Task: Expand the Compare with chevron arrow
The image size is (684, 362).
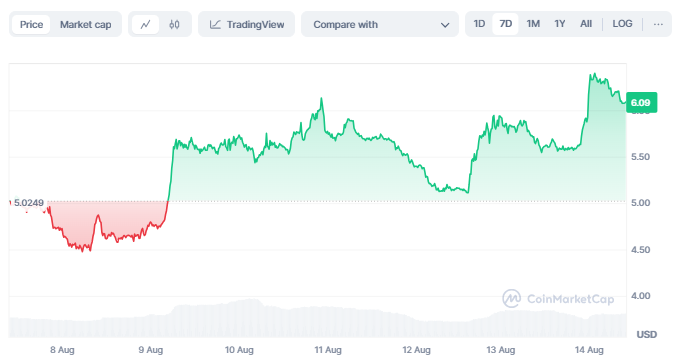Action: tap(445, 25)
